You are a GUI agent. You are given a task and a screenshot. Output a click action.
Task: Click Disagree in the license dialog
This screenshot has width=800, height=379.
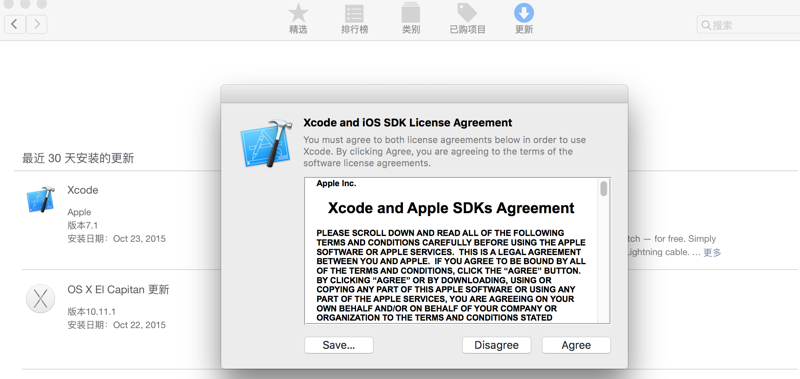tap(496, 345)
